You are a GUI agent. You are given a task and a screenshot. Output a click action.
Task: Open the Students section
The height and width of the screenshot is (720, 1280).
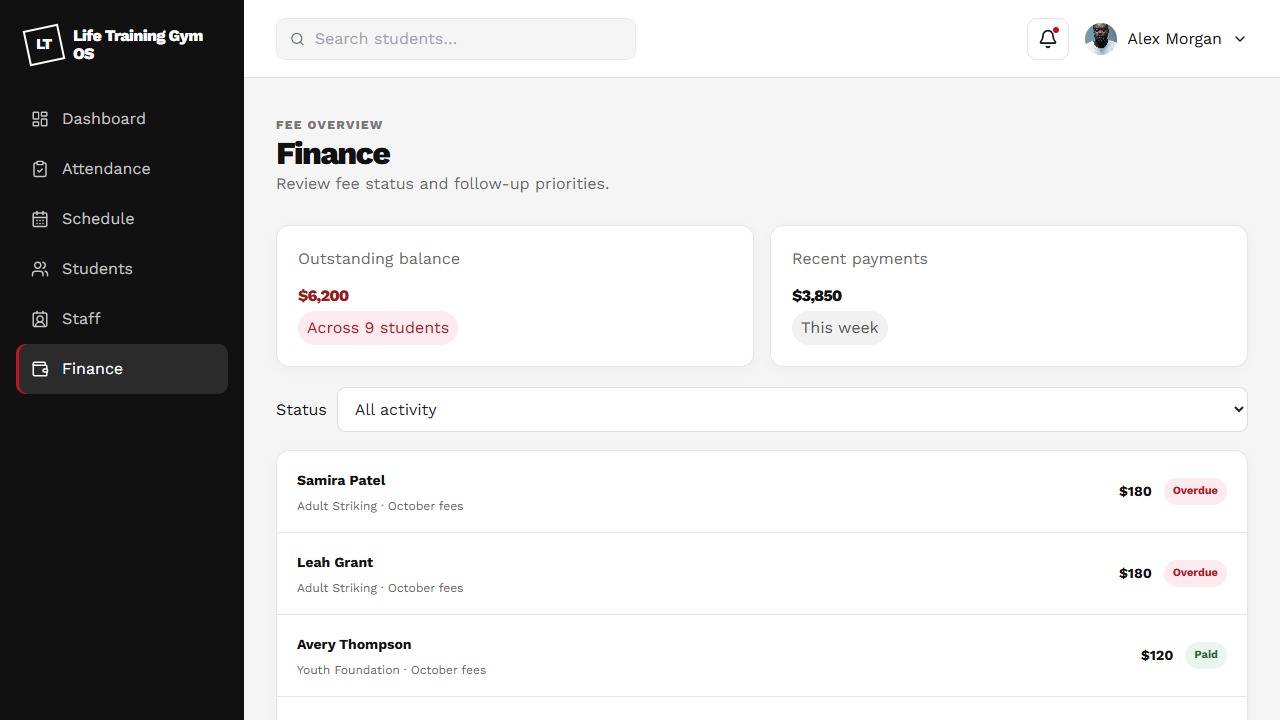point(122,269)
